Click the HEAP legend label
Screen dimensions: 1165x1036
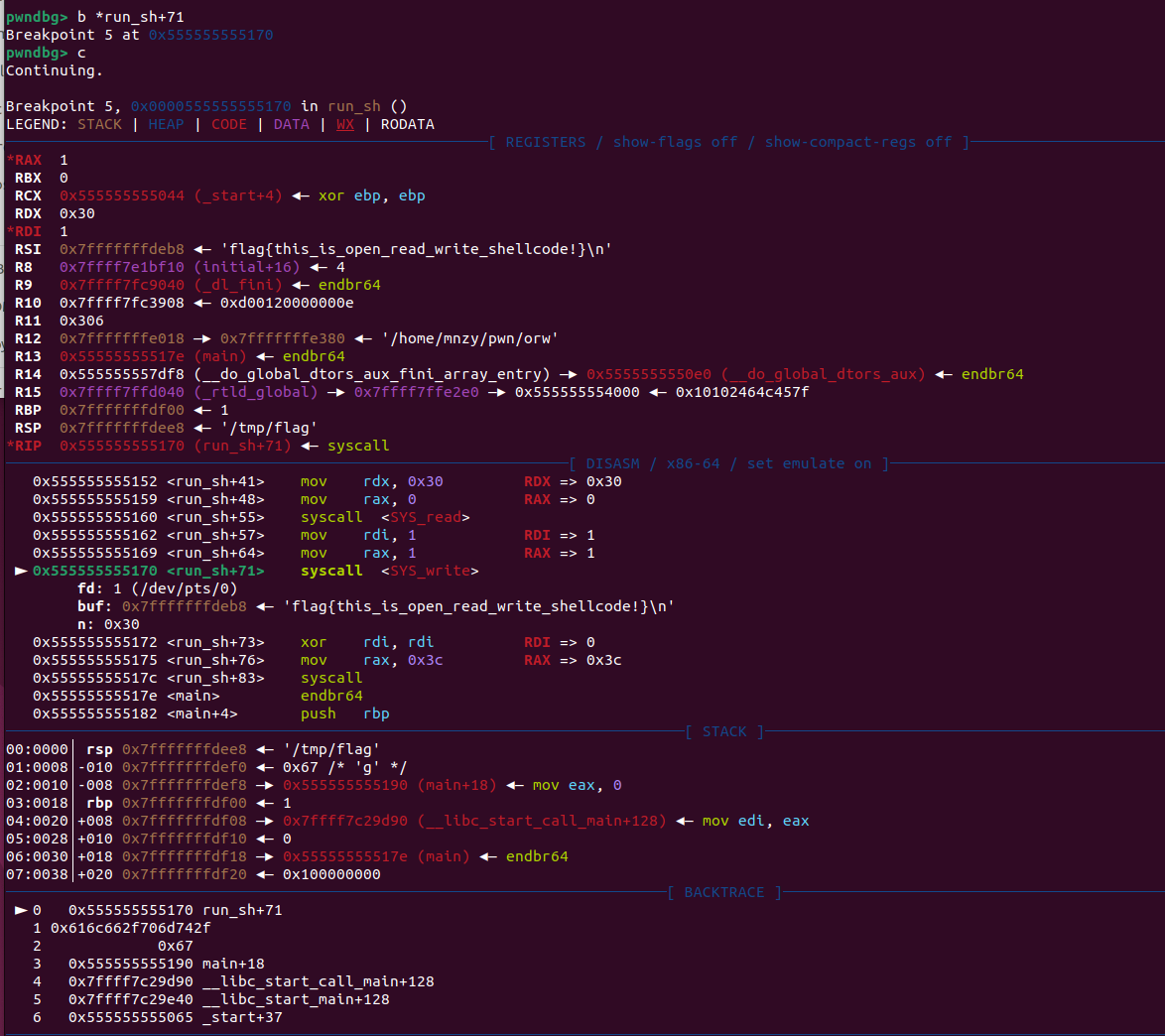point(166,124)
